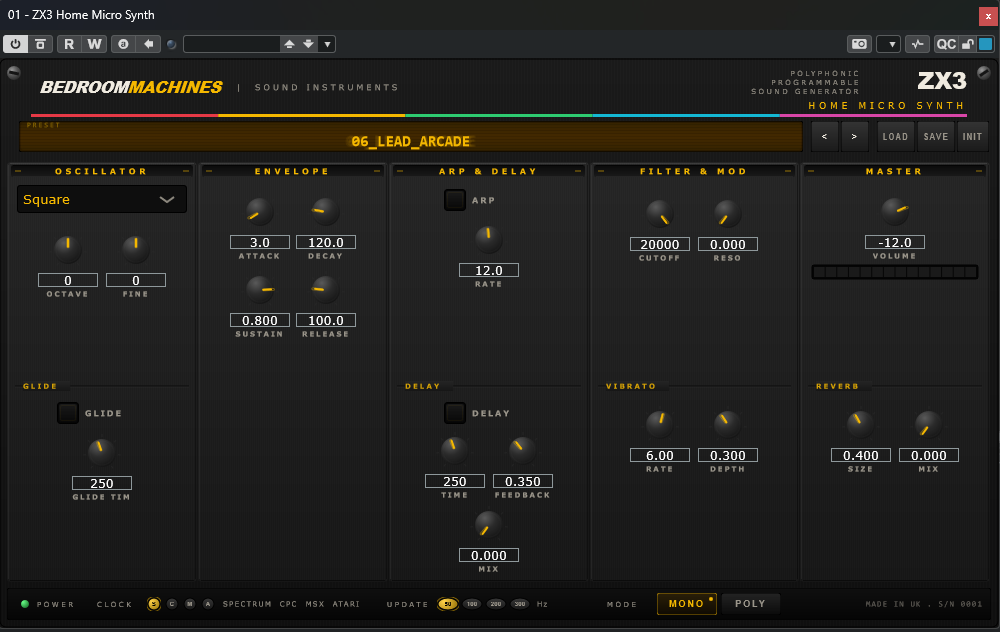The width and height of the screenshot is (1000, 632).
Task: Select 300 Hz update rate
Action: 520,603
